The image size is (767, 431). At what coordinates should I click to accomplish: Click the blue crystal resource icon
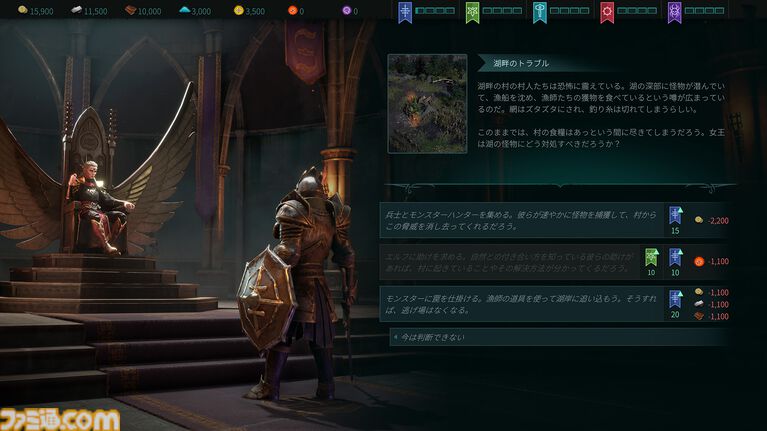(x=184, y=10)
